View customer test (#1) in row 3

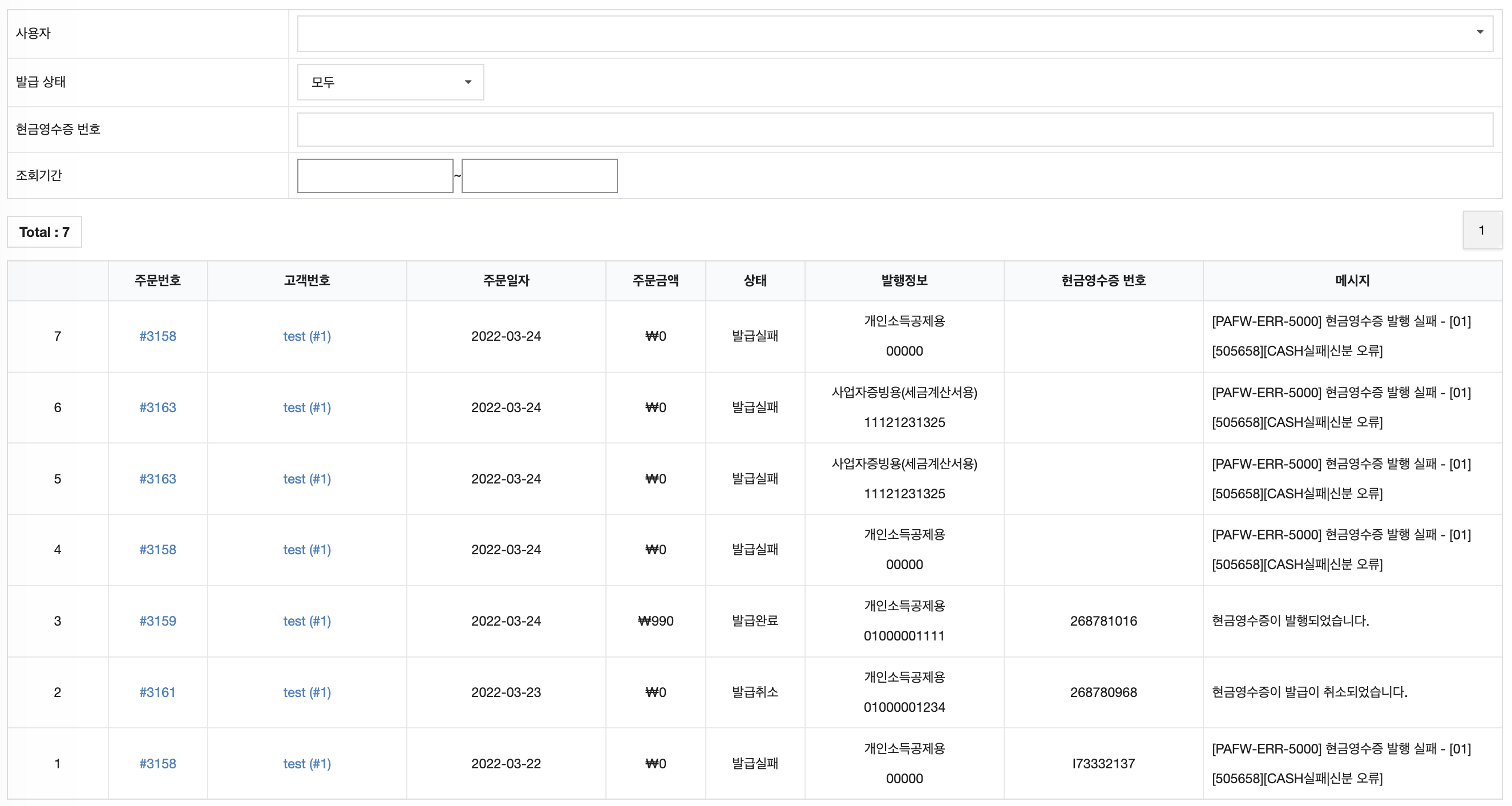(x=306, y=621)
